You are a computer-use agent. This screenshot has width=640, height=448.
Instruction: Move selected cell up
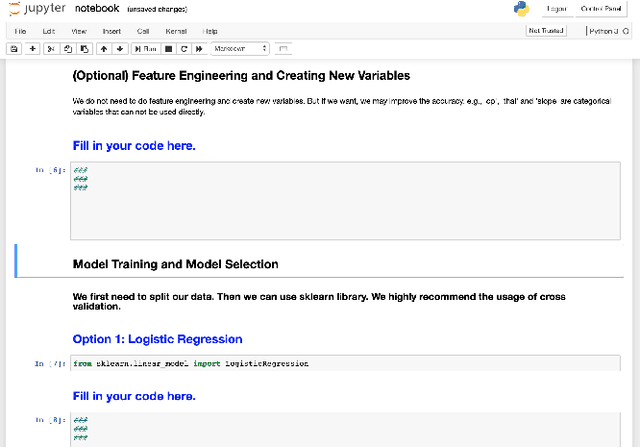[103, 48]
